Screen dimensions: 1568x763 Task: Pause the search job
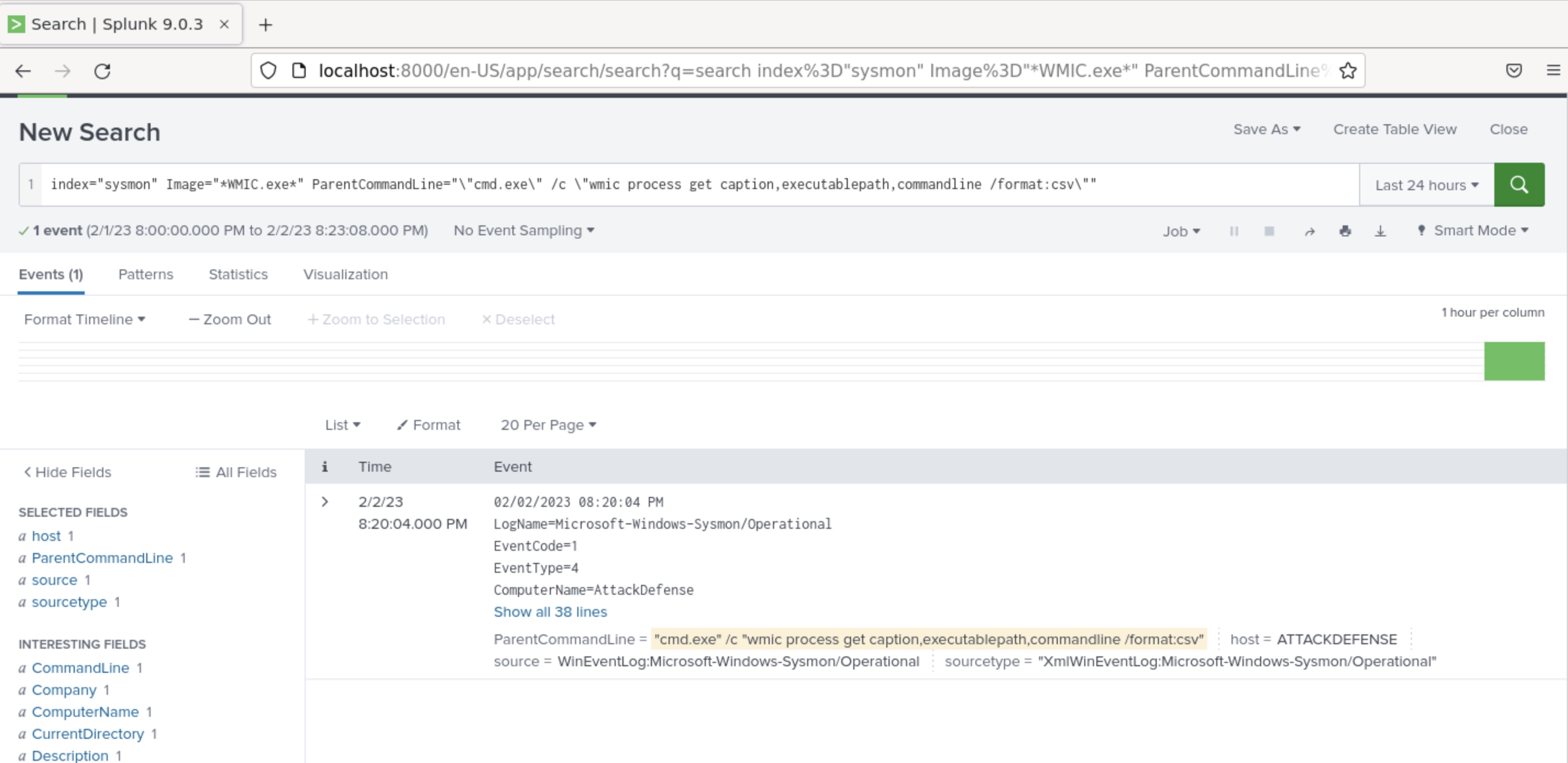tap(1234, 231)
